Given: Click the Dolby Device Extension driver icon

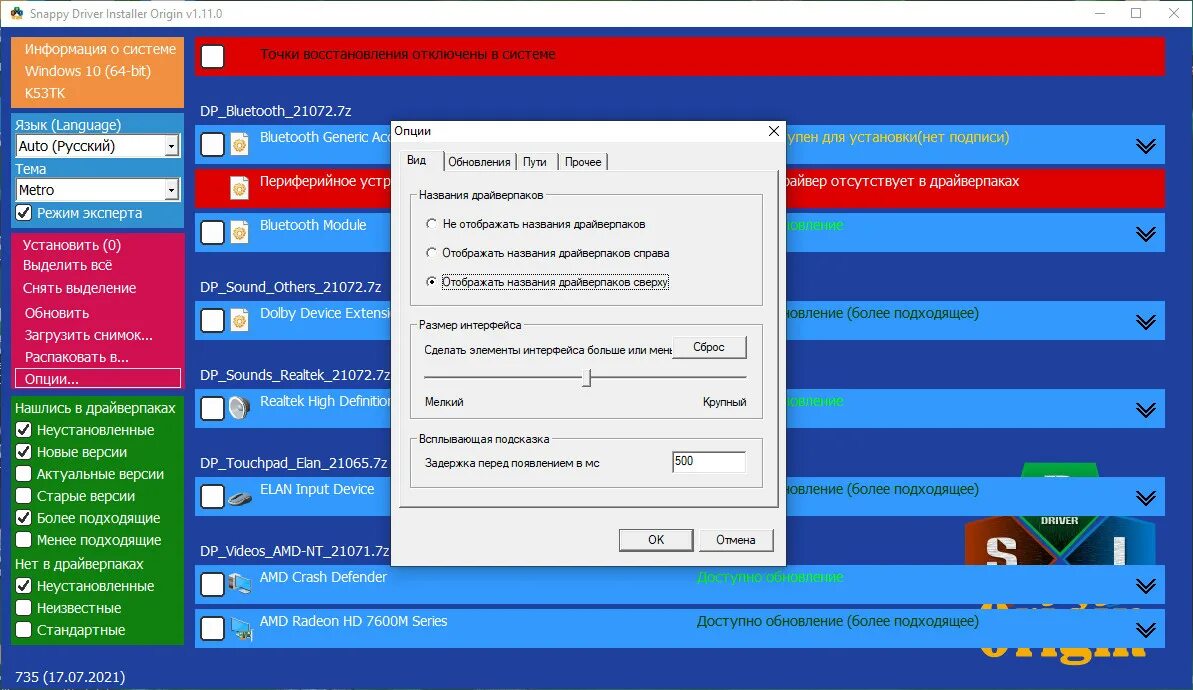Looking at the screenshot, I should 240,320.
